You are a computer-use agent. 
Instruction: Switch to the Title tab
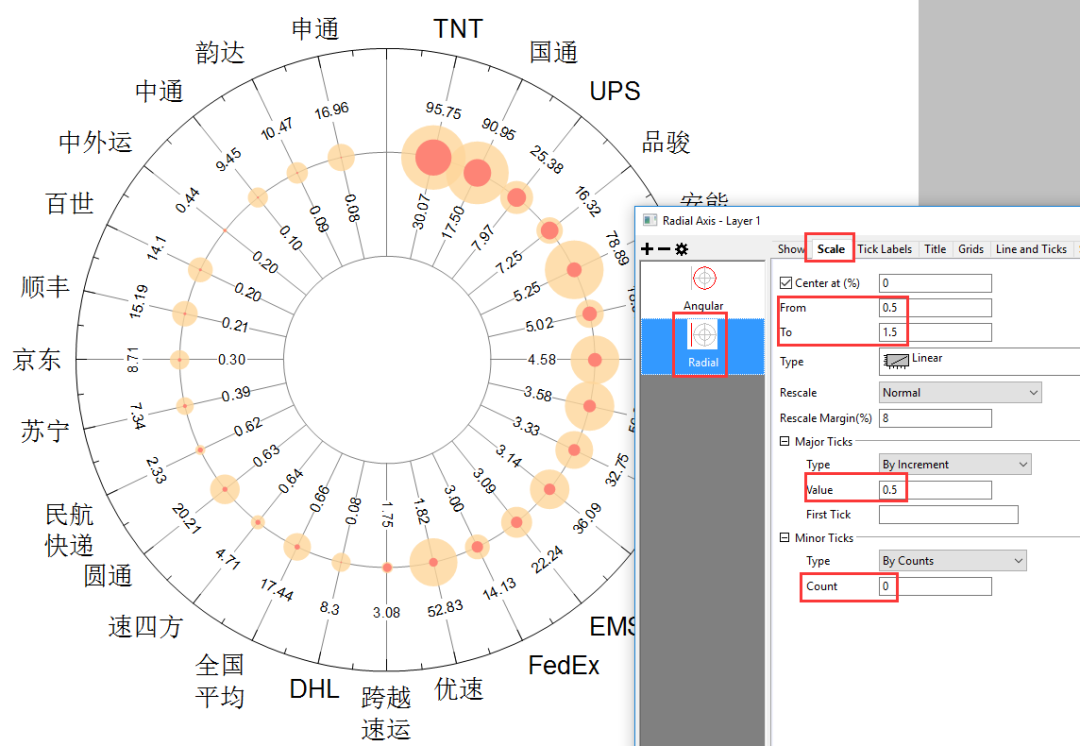pos(935,249)
